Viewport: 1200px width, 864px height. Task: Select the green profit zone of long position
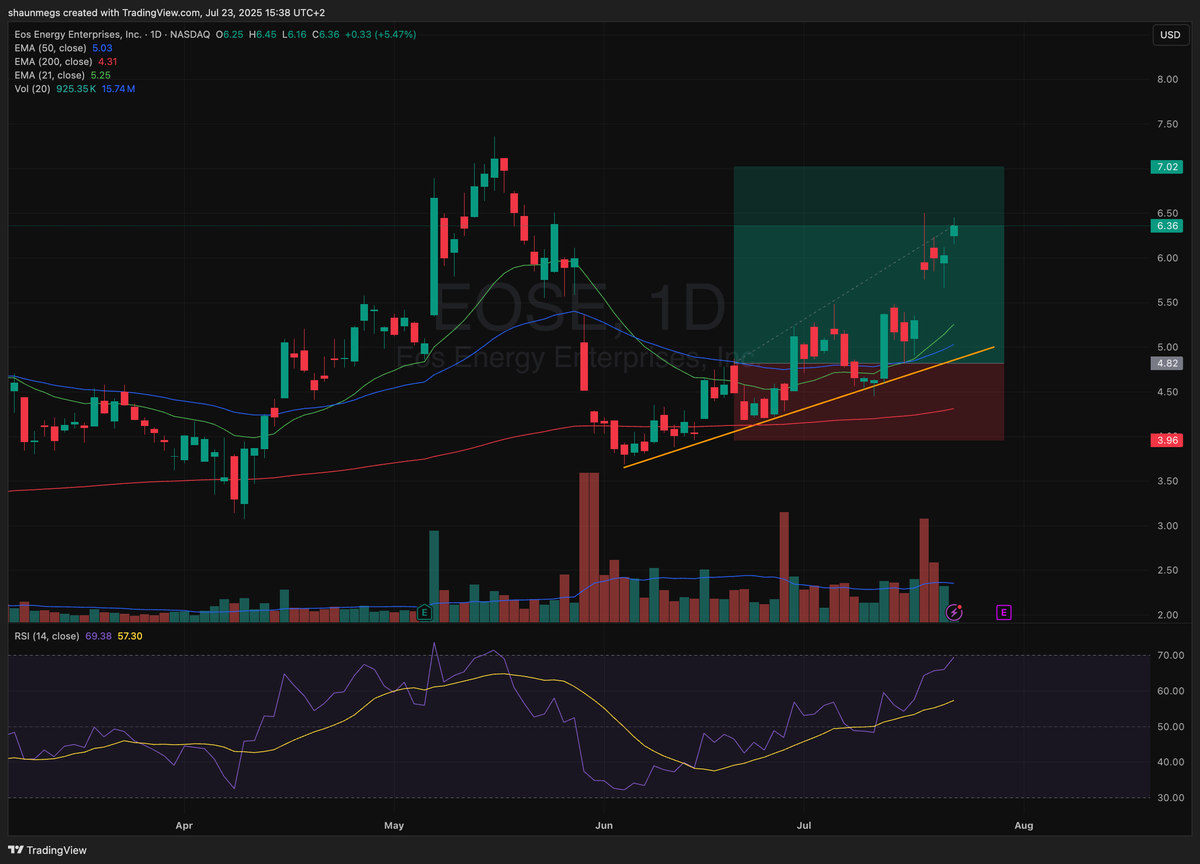[868, 265]
